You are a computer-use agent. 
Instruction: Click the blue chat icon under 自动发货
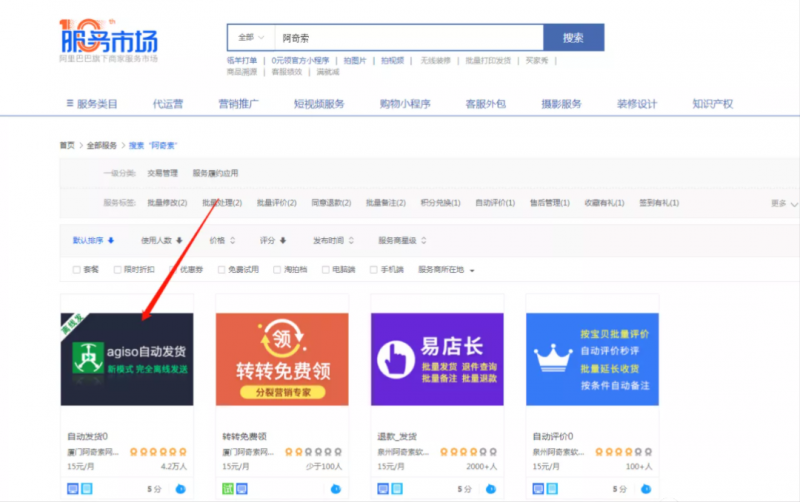181,489
